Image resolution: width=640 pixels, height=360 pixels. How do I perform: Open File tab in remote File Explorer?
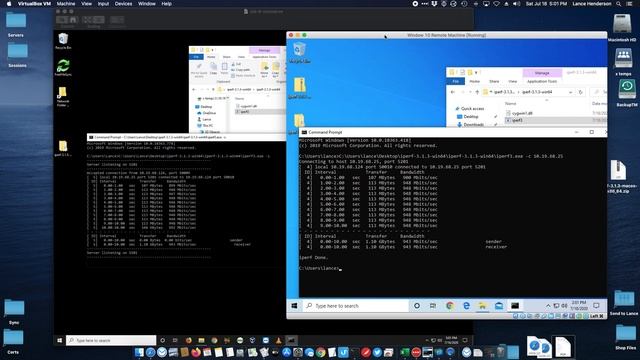[x=456, y=81]
